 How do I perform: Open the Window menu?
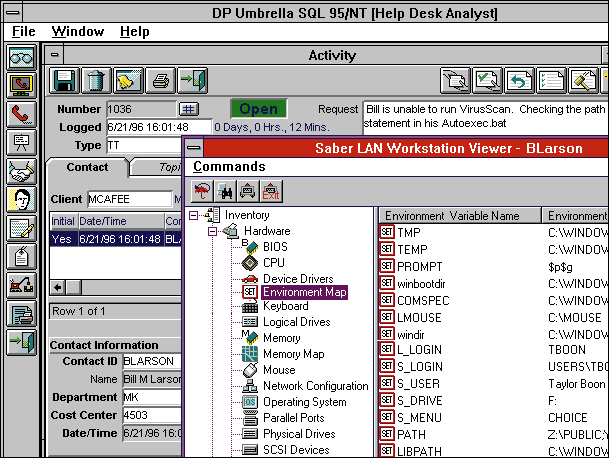click(x=78, y=31)
